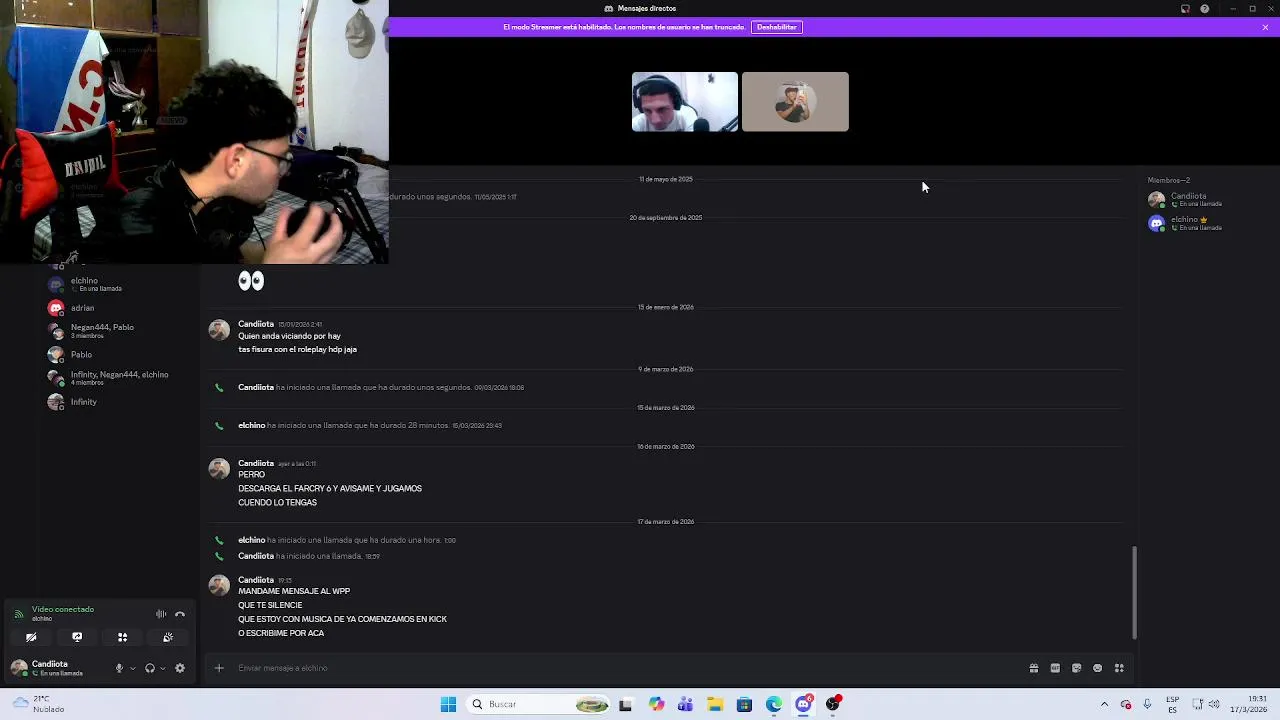
Task: Open the inbox icon in title bar
Action: (x=1185, y=9)
